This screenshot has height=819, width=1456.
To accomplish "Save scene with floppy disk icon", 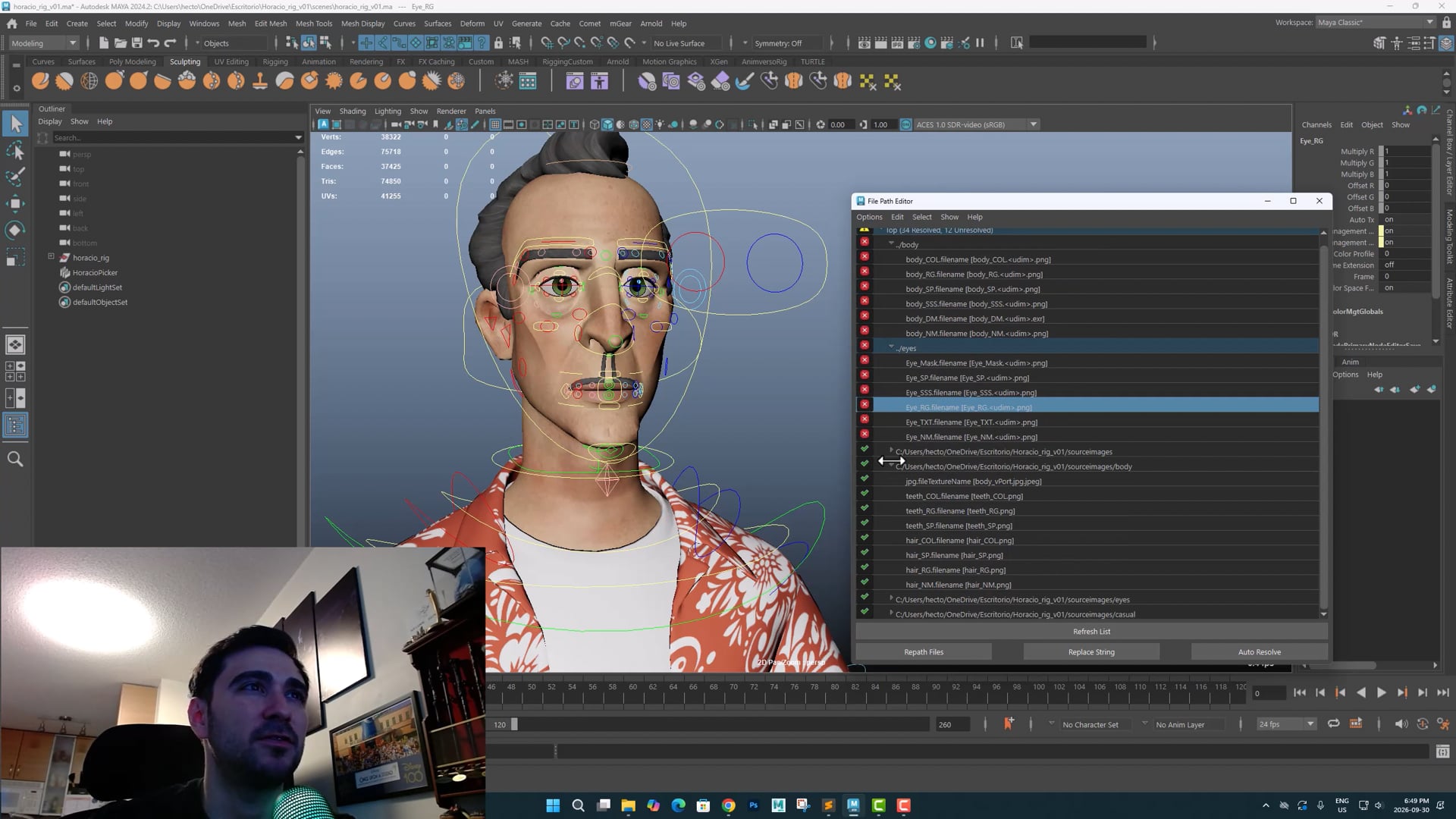I will click(136, 43).
